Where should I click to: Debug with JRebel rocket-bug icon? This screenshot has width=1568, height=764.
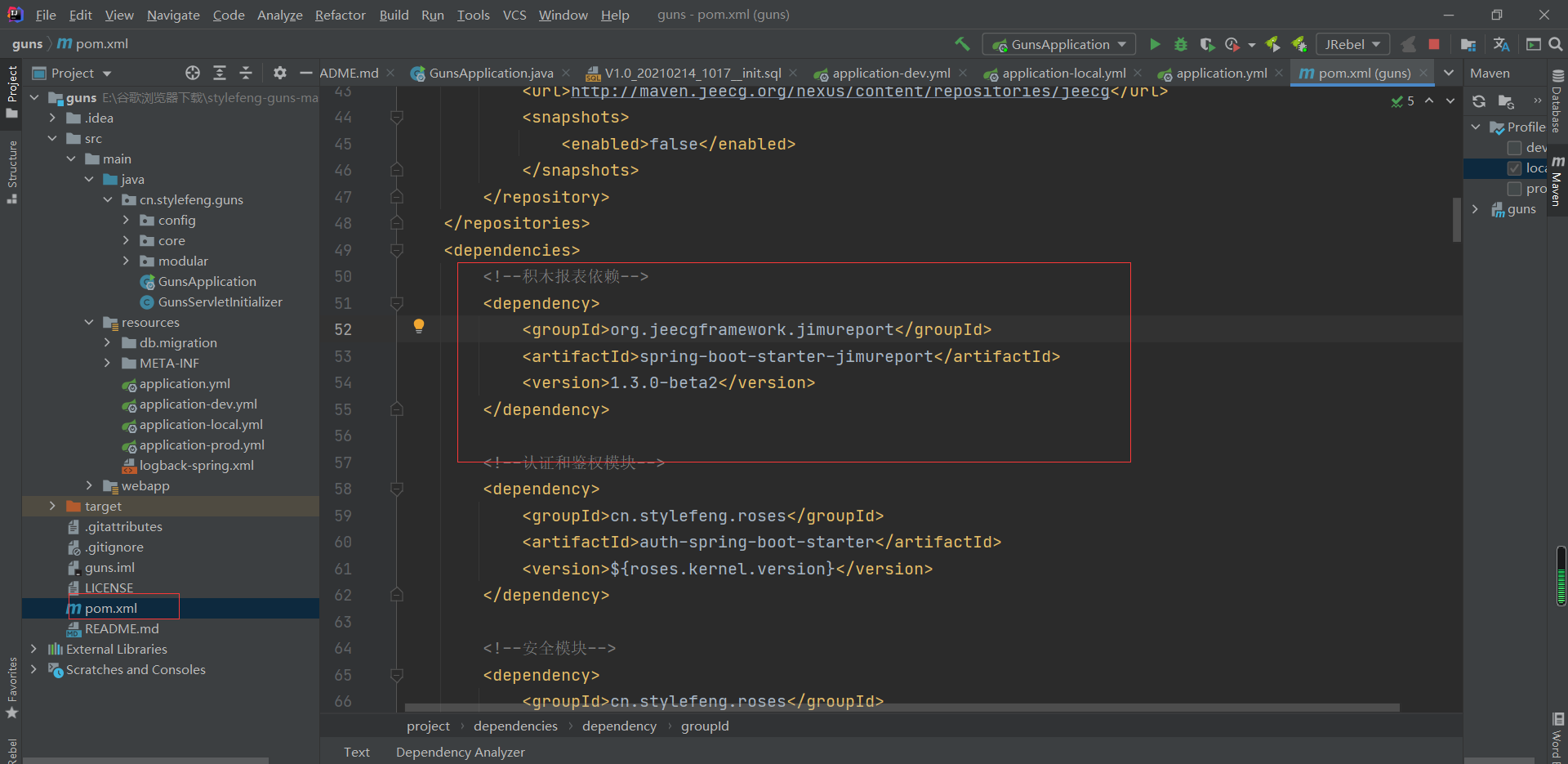click(1299, 44)
